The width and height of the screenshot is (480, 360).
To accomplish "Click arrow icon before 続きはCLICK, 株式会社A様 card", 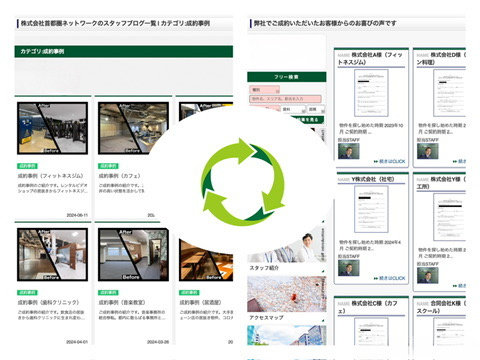I will pos(376,161).
